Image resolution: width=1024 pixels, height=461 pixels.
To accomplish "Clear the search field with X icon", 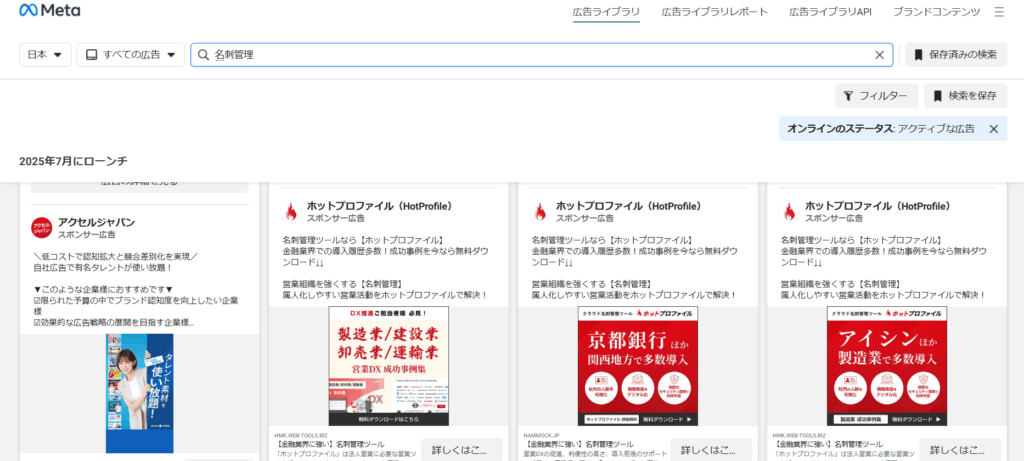I will coord(880,55).
